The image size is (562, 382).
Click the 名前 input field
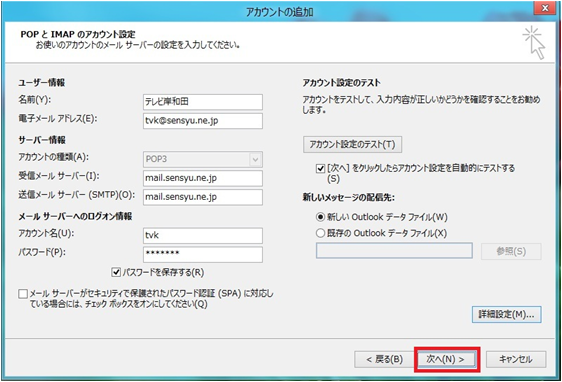203,102
